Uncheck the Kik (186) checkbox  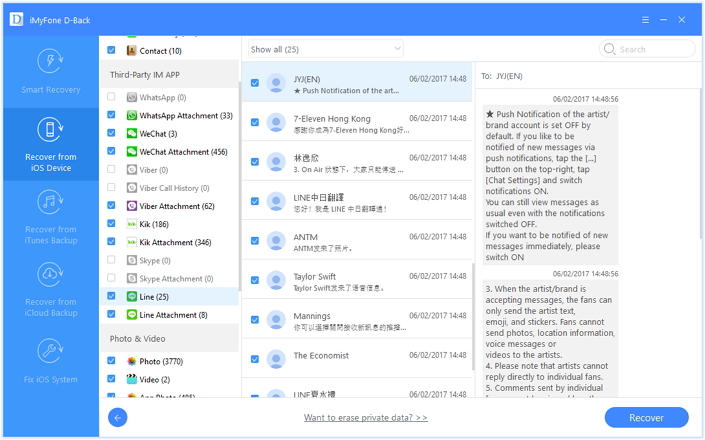[111, 223]
